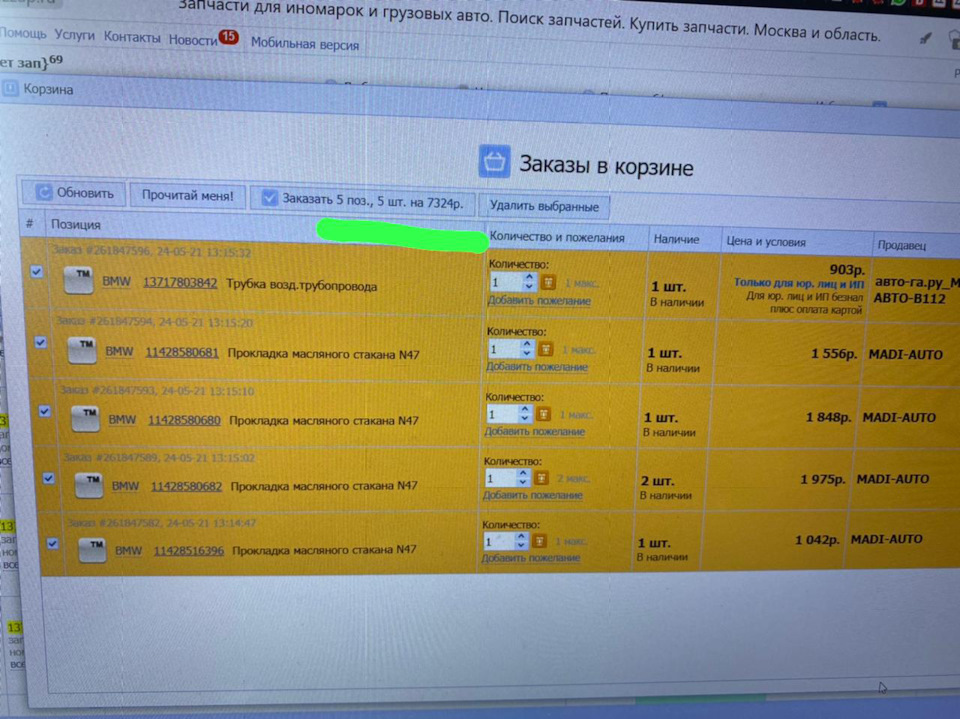Click the TM brand icon for part 11428516396

[92, 550]
